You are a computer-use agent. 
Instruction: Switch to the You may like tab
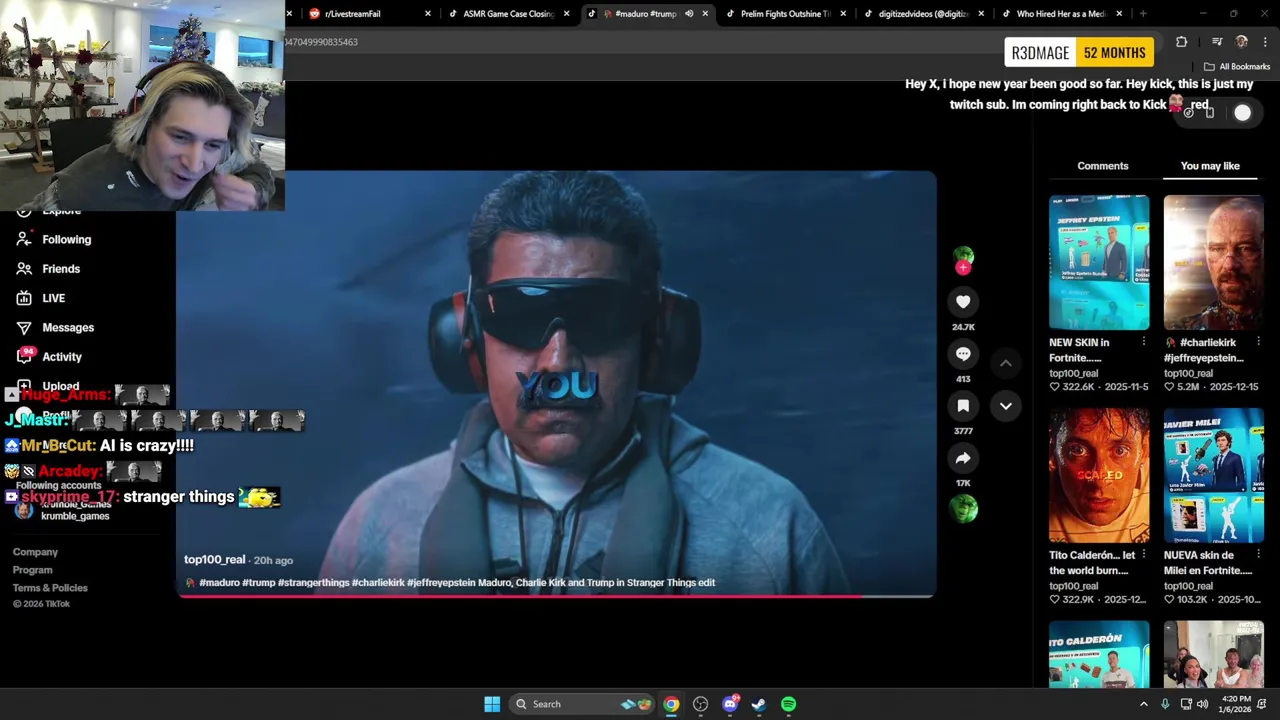click(x=1210, y=166)
